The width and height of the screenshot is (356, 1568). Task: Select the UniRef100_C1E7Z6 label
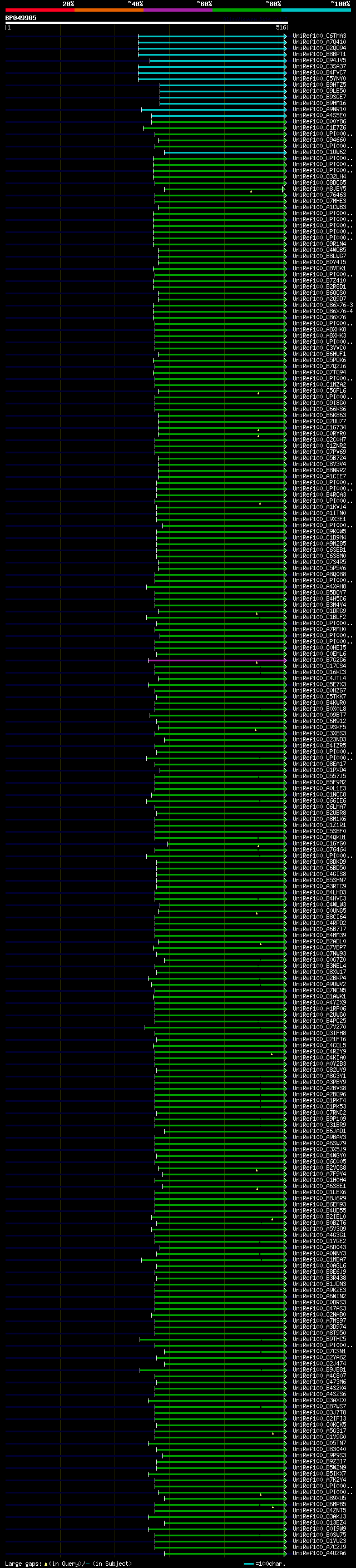(319, 127)
